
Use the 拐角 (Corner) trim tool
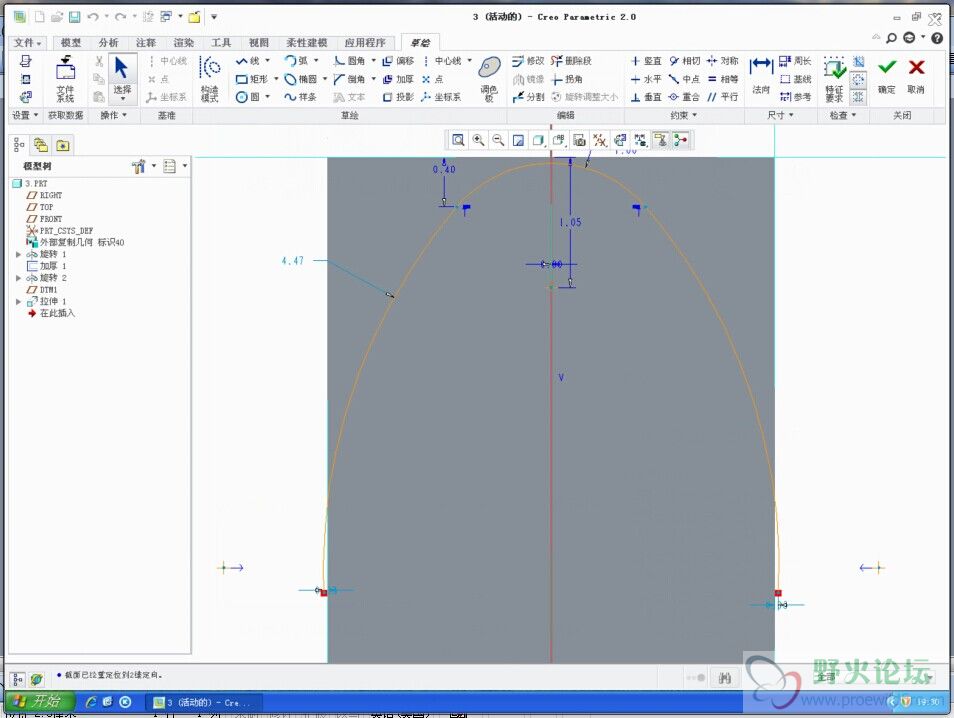(566, 79)
